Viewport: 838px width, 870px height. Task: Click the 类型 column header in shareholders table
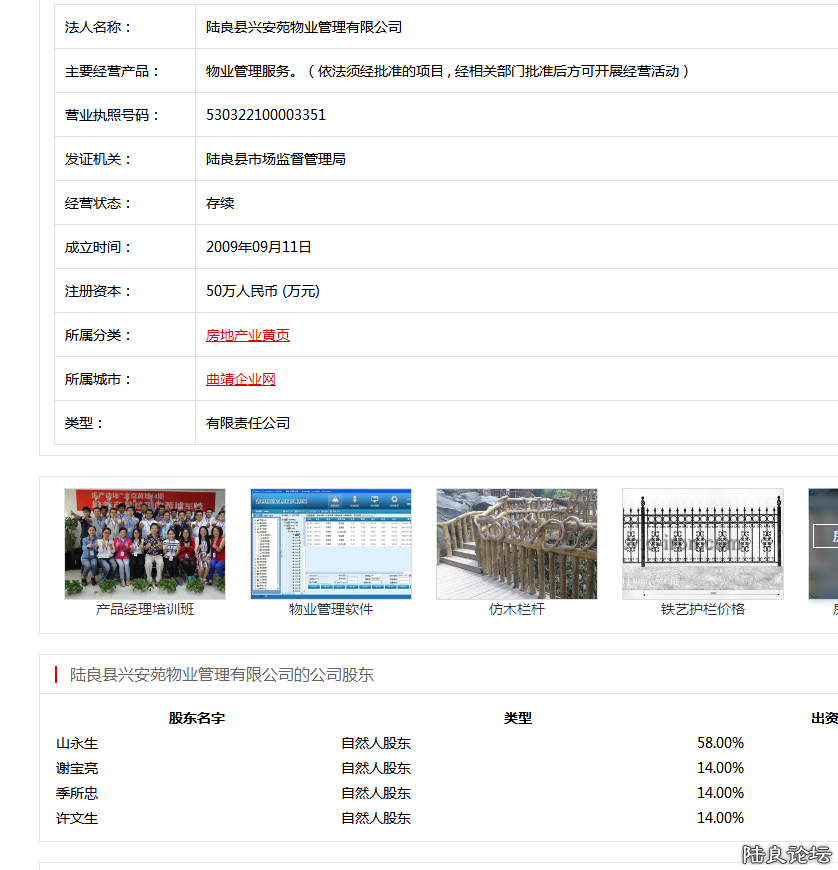click(x=518, y=718)
